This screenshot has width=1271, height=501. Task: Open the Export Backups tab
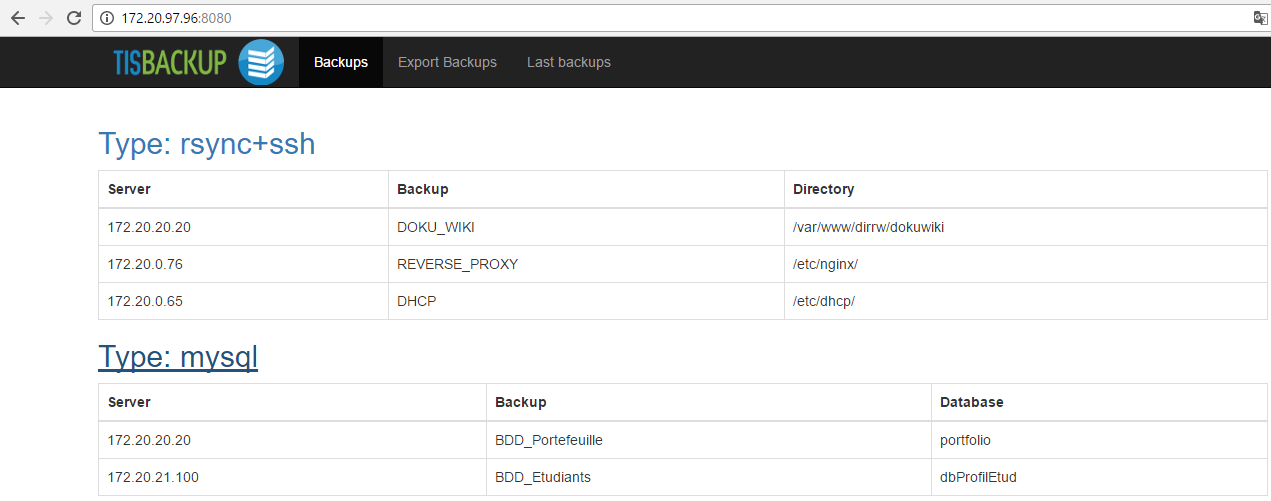click(447, 62)
